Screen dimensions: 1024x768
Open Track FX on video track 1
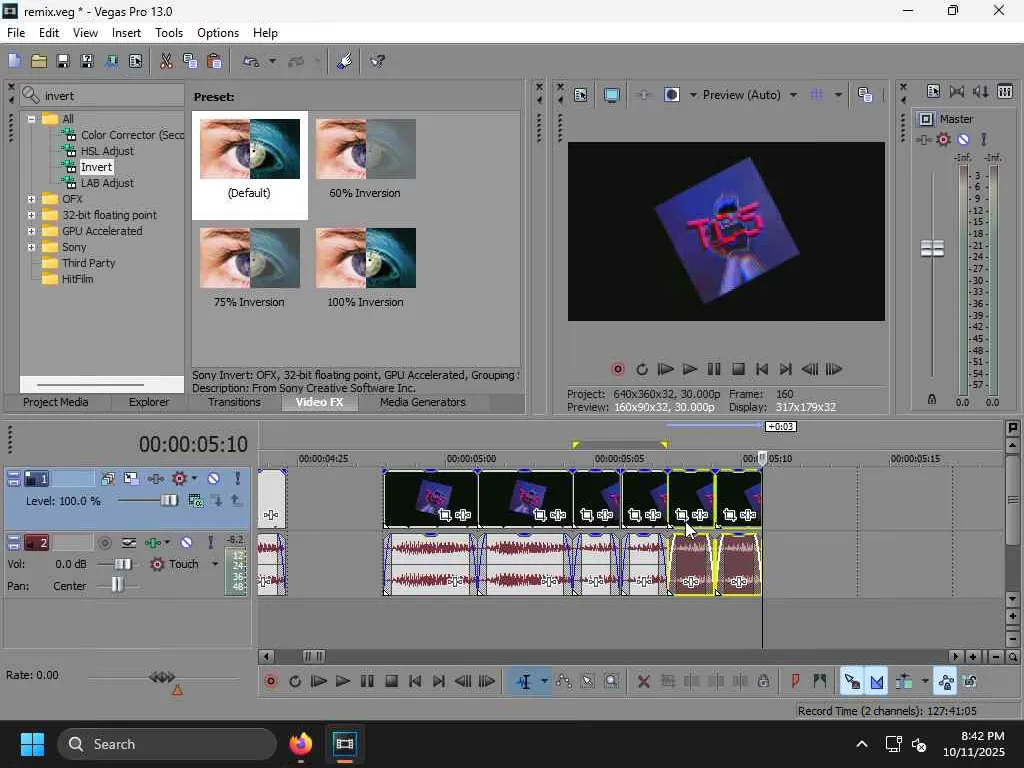click(x=155, y=479)
